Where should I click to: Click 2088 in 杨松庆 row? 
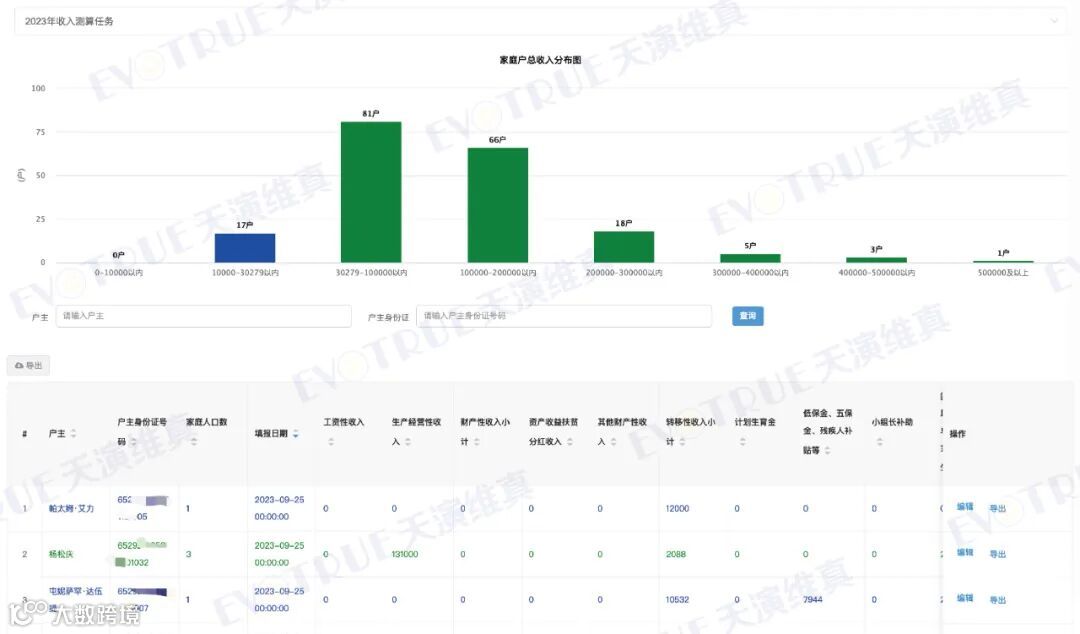[675, 554]
